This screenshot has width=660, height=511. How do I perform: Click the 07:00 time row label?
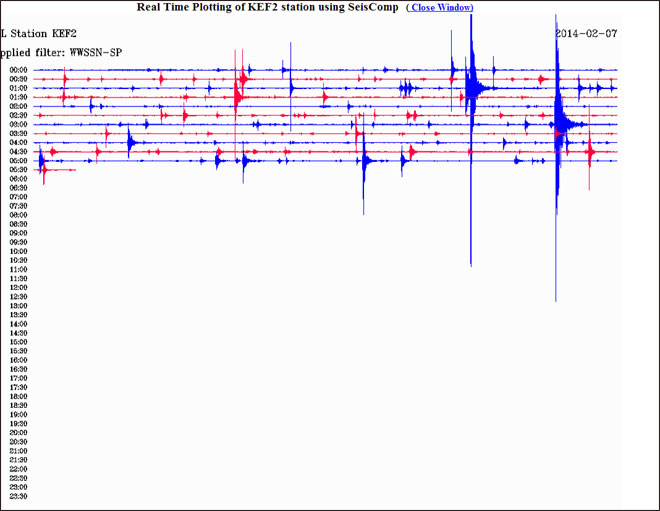[x=18, y=197]
